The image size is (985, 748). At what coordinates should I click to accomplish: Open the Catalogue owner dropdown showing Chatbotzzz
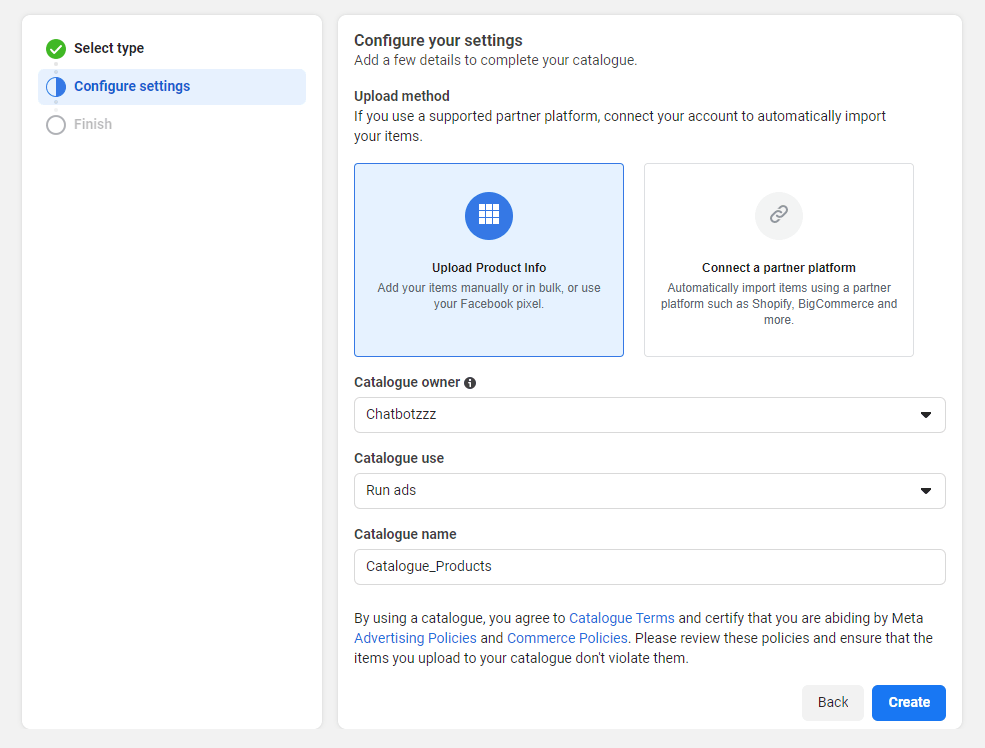640,415
